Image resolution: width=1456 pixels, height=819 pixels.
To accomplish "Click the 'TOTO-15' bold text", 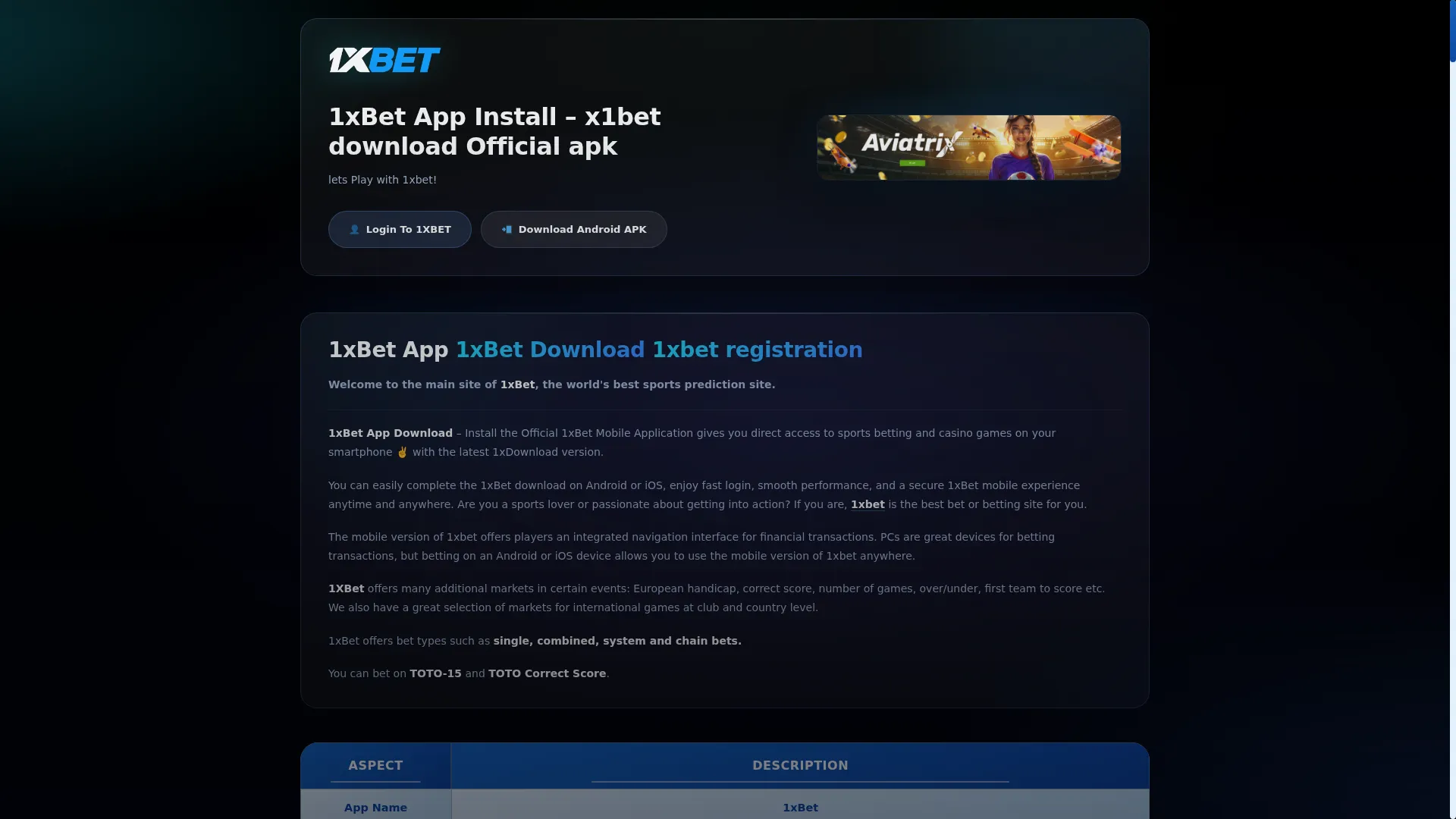I will coord(435,673).
